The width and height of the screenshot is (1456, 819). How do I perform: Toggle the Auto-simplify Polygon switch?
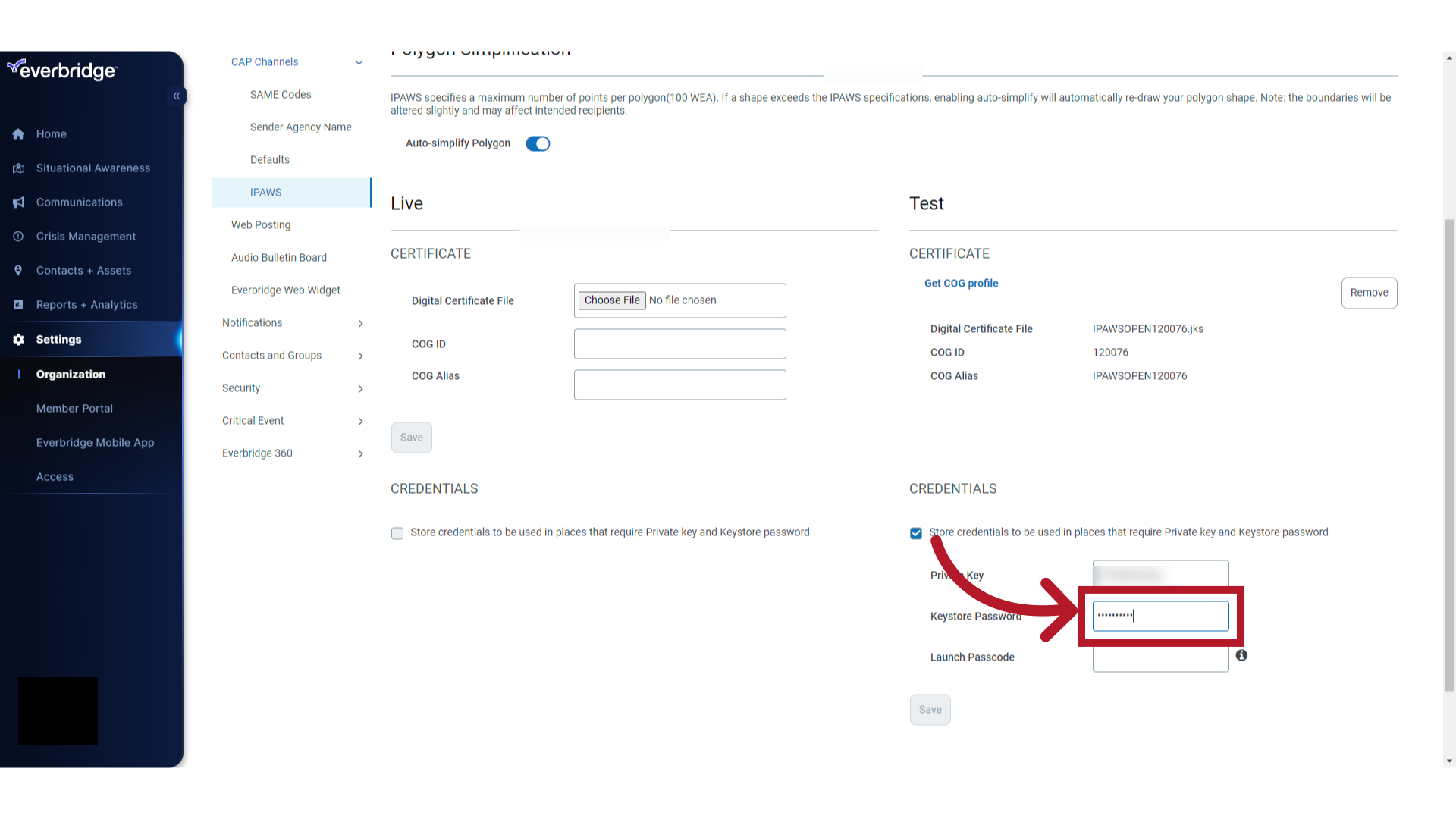537,143
